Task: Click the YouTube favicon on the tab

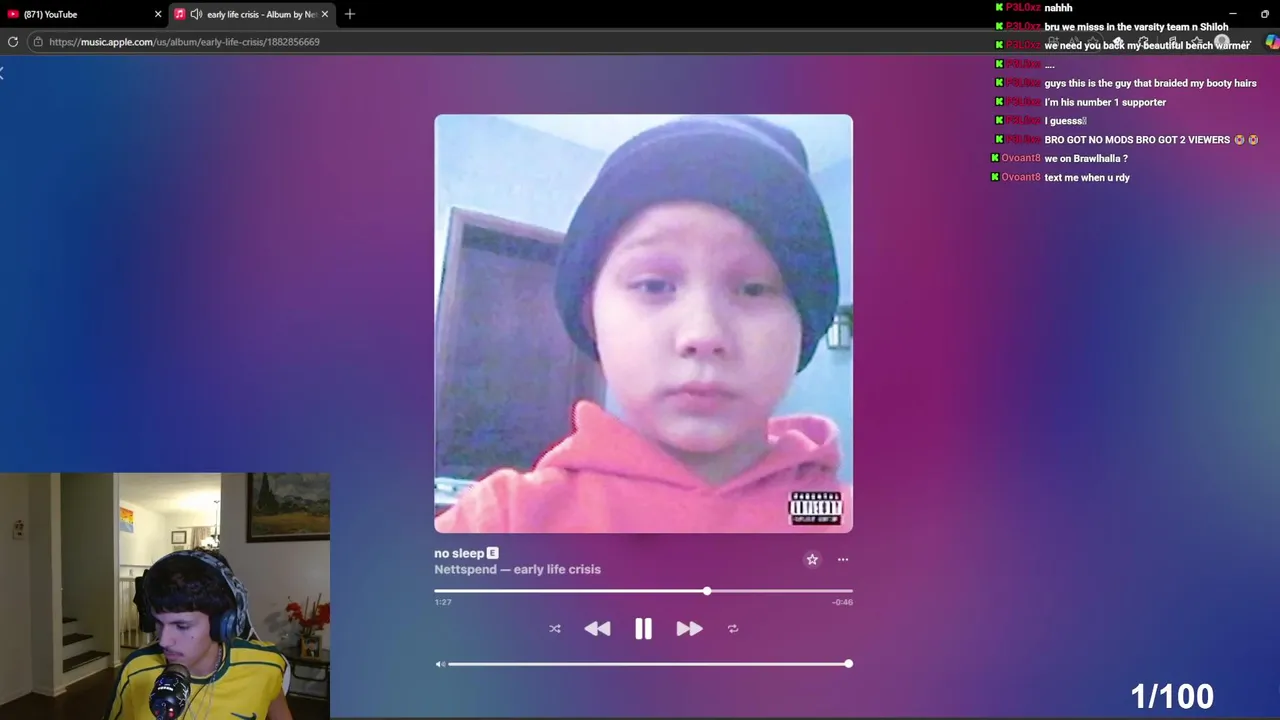Action: [14, 14]
